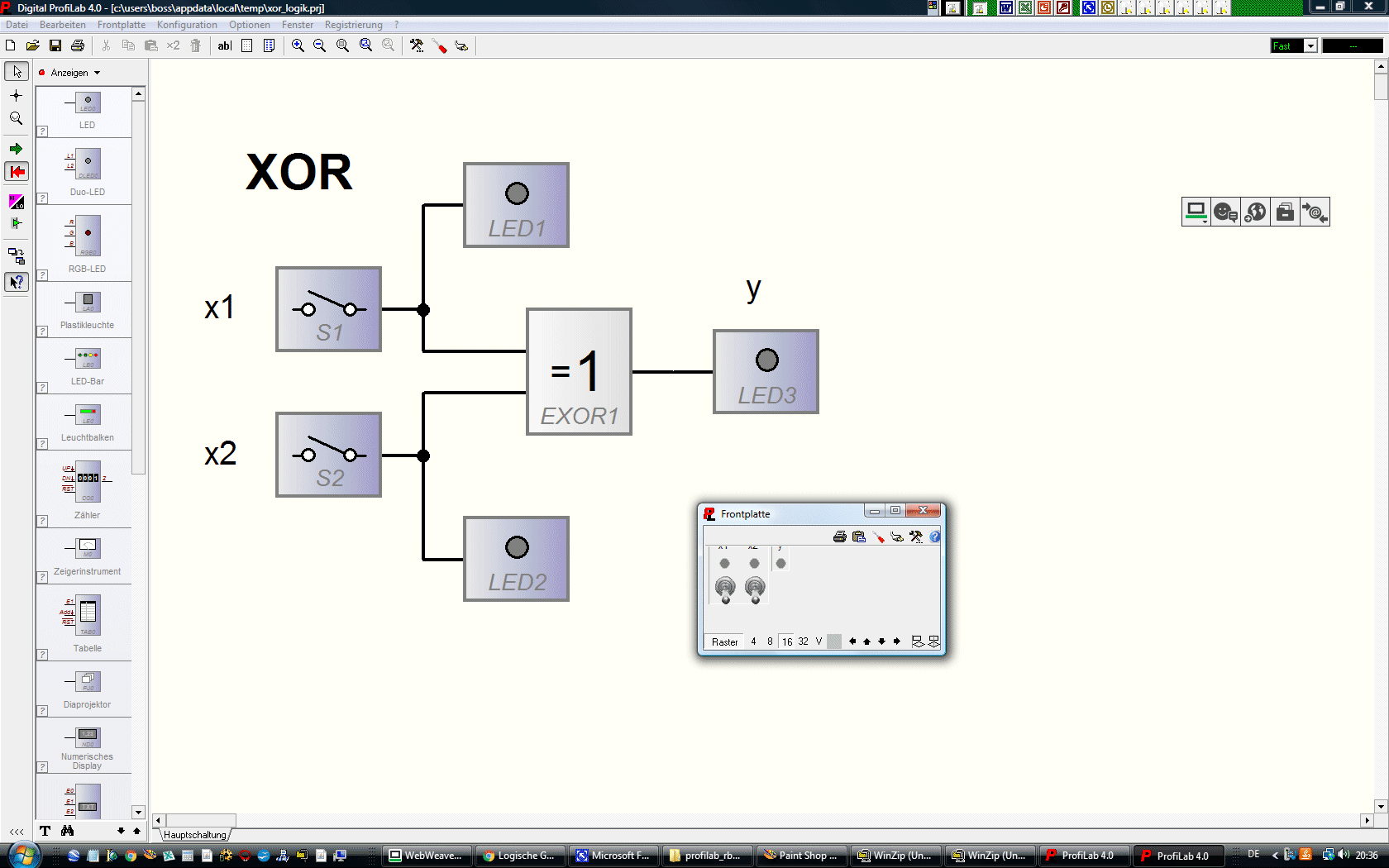1389x868 pixels.
Task: Open the Datei menu
Action: (x=17, y=25)
